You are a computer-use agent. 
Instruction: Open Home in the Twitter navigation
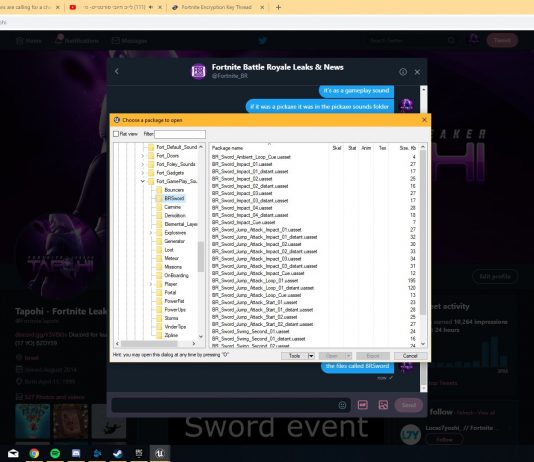[x=29, y=41]
